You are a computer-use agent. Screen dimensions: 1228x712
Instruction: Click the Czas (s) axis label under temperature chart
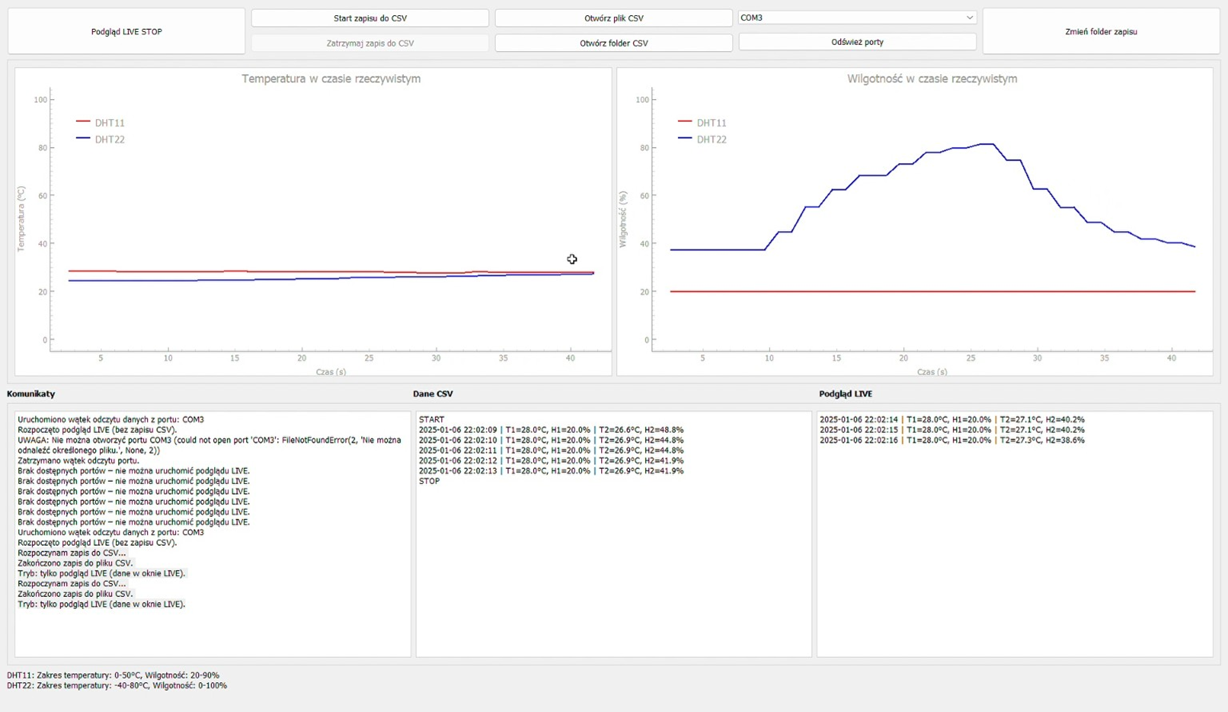coord(330,372)
